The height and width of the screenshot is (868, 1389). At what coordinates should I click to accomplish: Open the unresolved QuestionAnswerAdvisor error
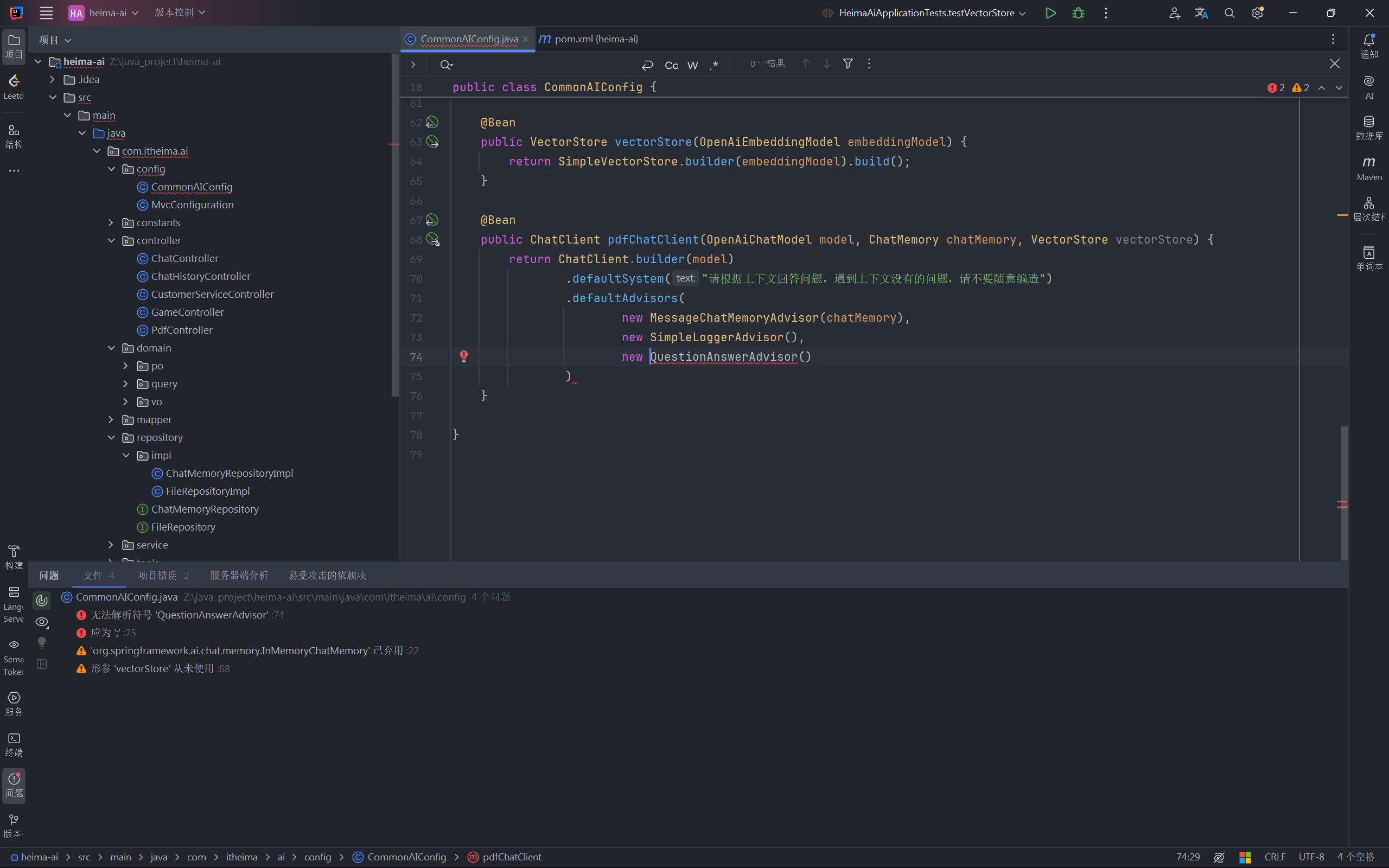coord(179,615)
